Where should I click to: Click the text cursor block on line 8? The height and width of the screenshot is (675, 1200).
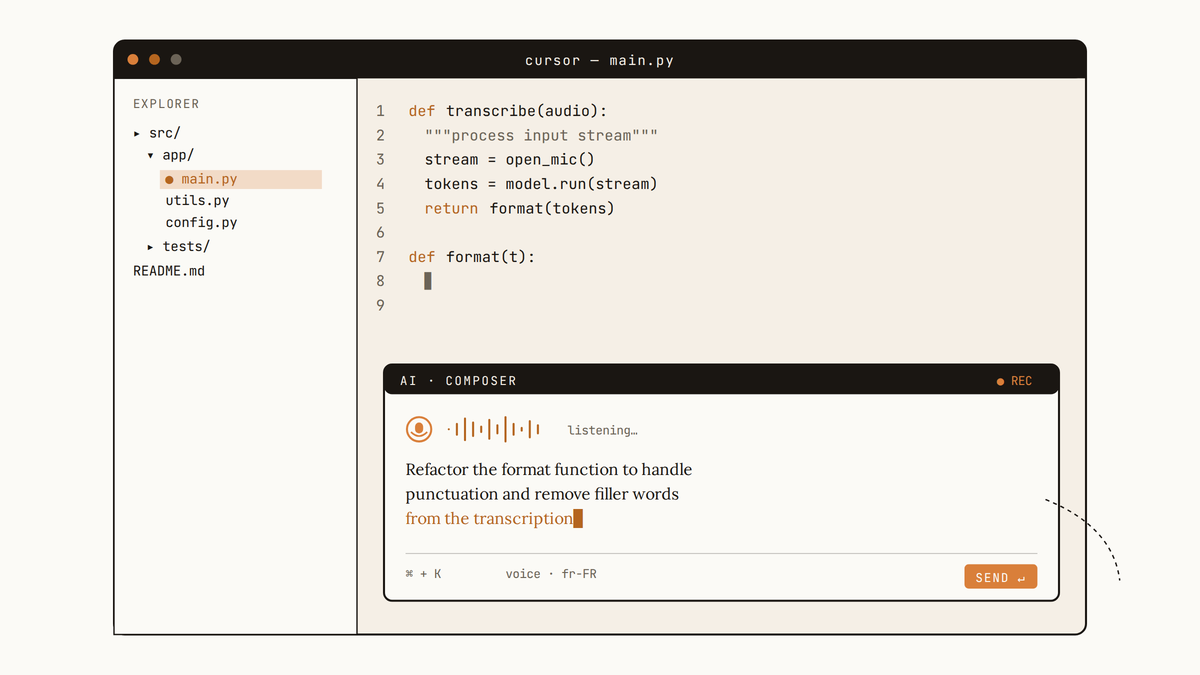pyautogui.click(x=428, y=281)
